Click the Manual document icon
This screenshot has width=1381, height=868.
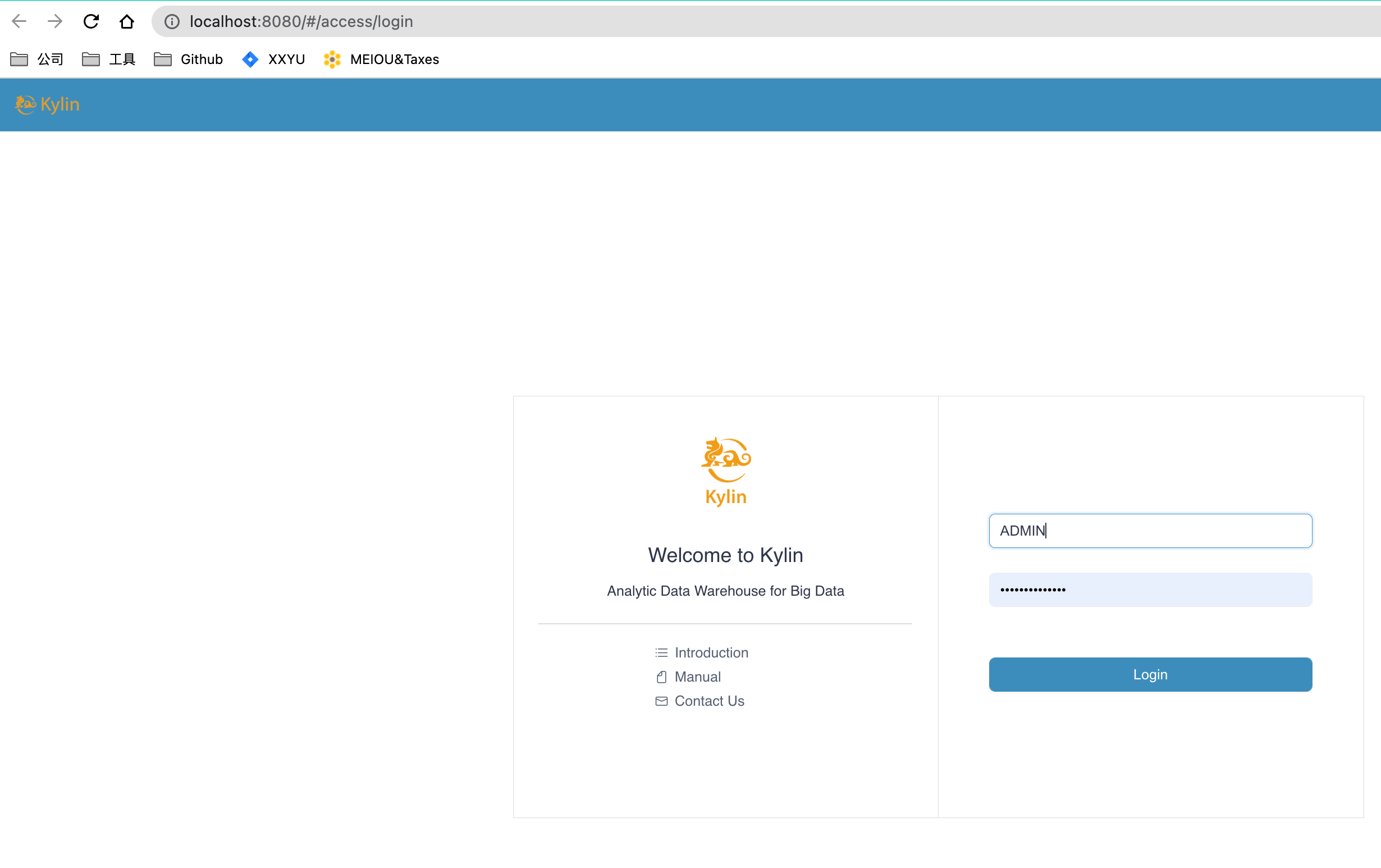tap(661, 677)
